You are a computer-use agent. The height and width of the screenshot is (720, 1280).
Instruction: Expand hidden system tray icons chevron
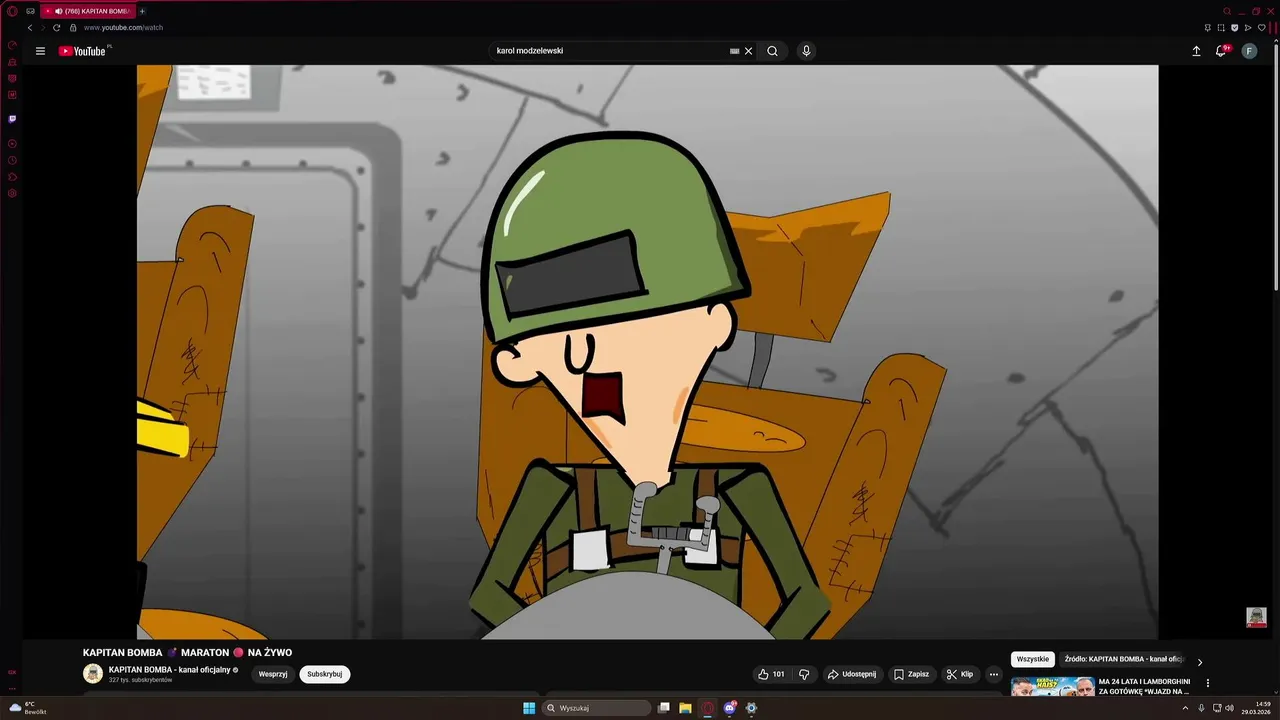pos(1186,708)
